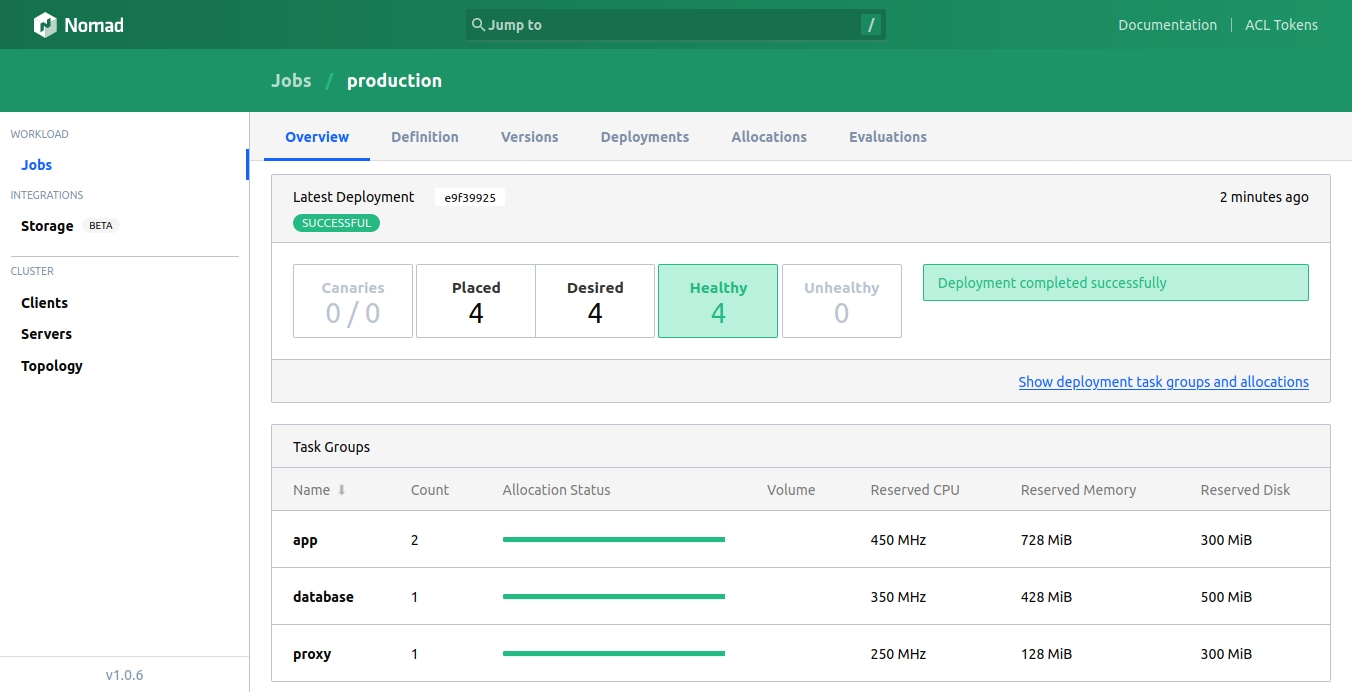Select Topology in the sidebar
Screen dimensions: 1352x692
[52, 366]
